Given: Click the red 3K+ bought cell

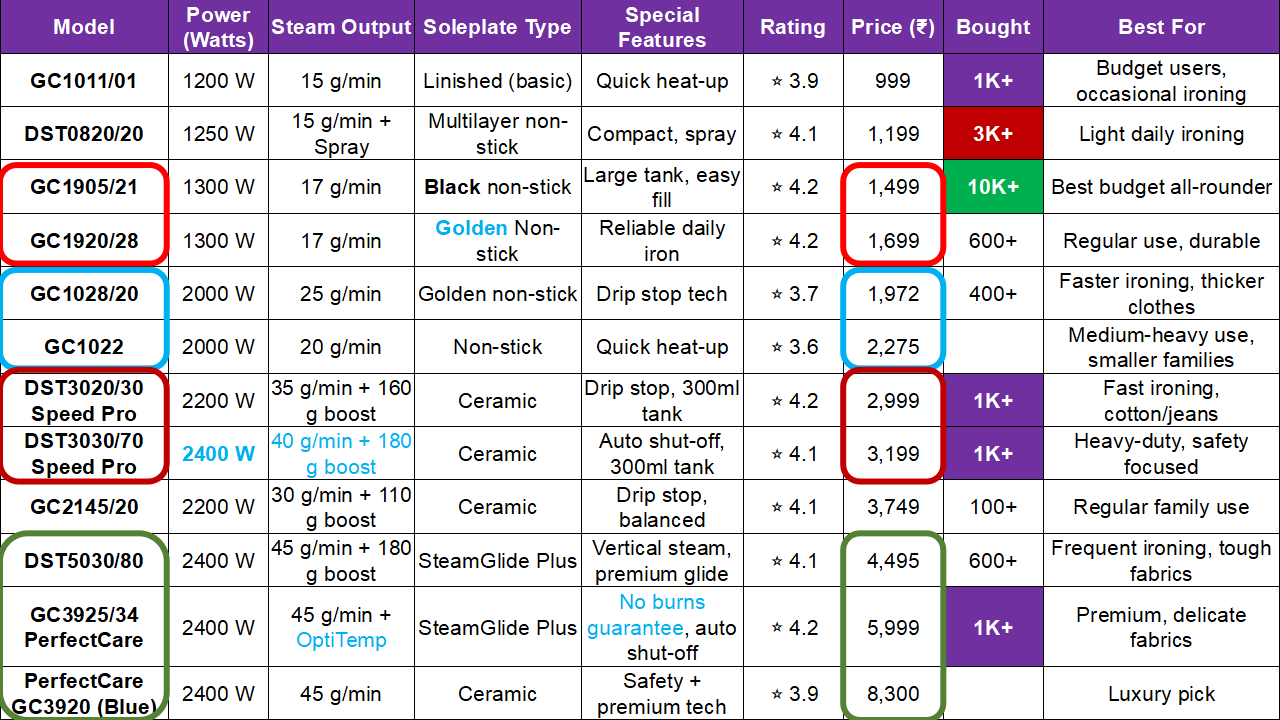Looking at the screenshot, I should pyautogui.click(x=993, y=134).
